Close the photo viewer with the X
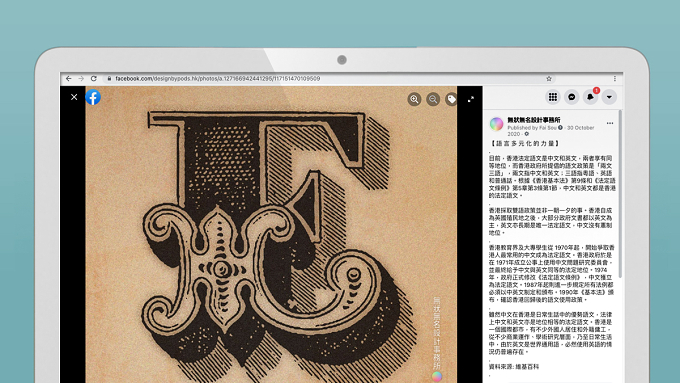This screenshot has height=383, width=680. [74, 97]
